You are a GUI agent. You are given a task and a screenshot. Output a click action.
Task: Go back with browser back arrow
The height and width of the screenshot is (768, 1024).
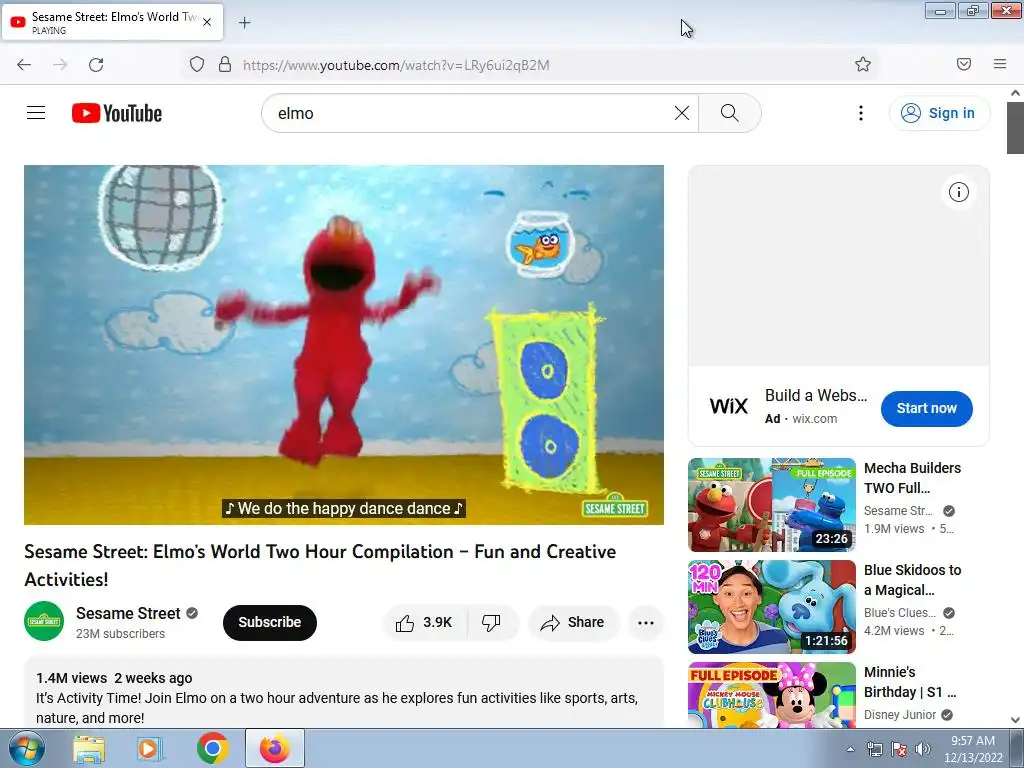(x=24, y=65)
